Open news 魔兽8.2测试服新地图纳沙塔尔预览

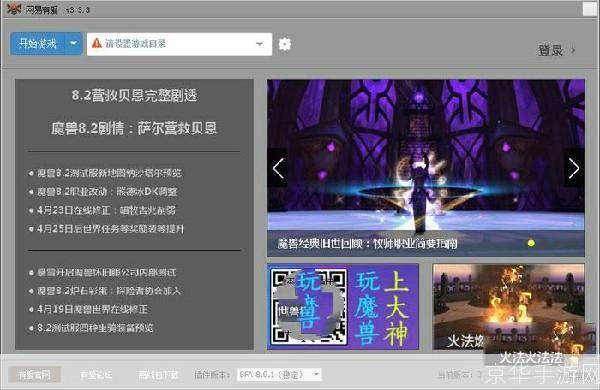(x=109, y=173)
